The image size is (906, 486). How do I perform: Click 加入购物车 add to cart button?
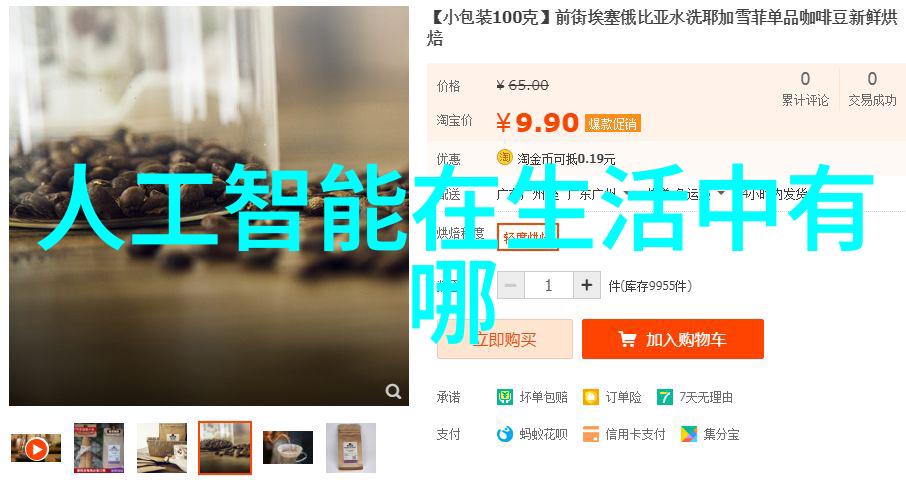pyautogui.click(x=673, y=339)
